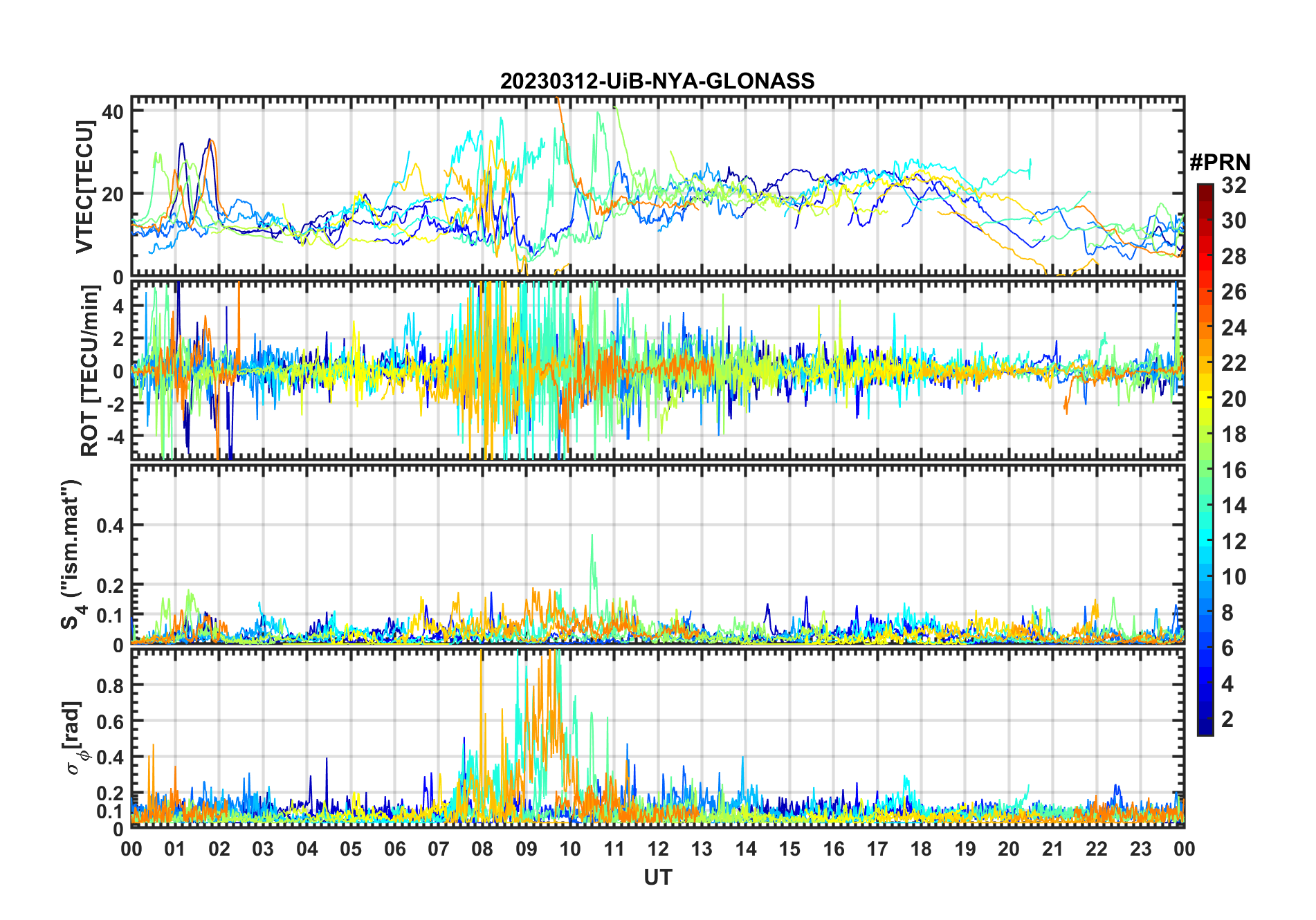Click the "13" hour tick on the UT axis
The width and height of the screenshot is (1316, 920).
pyautogui.click(x=702, y=849)
